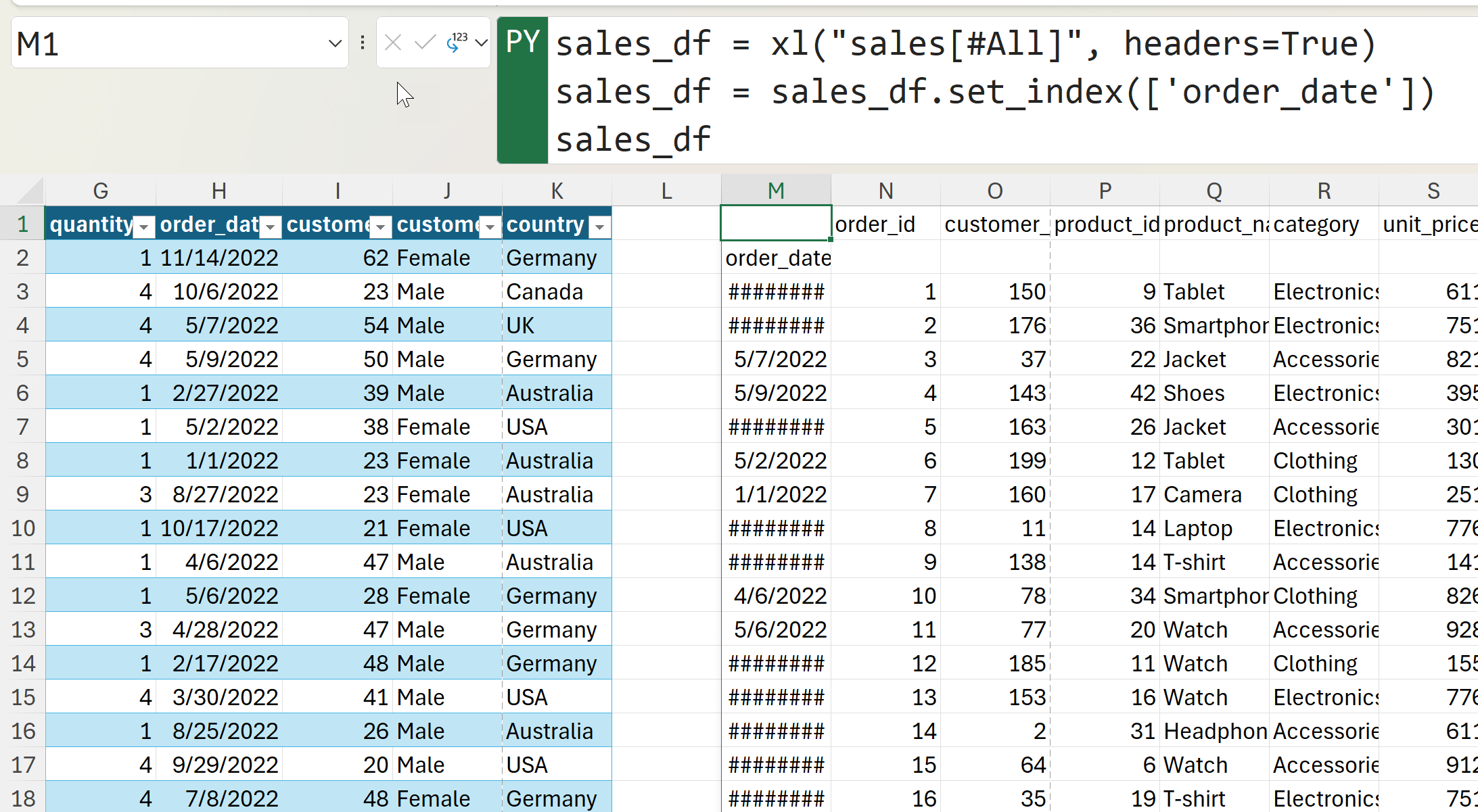
Task: Select the Headphon product cell
Action: coord(1214,731)
